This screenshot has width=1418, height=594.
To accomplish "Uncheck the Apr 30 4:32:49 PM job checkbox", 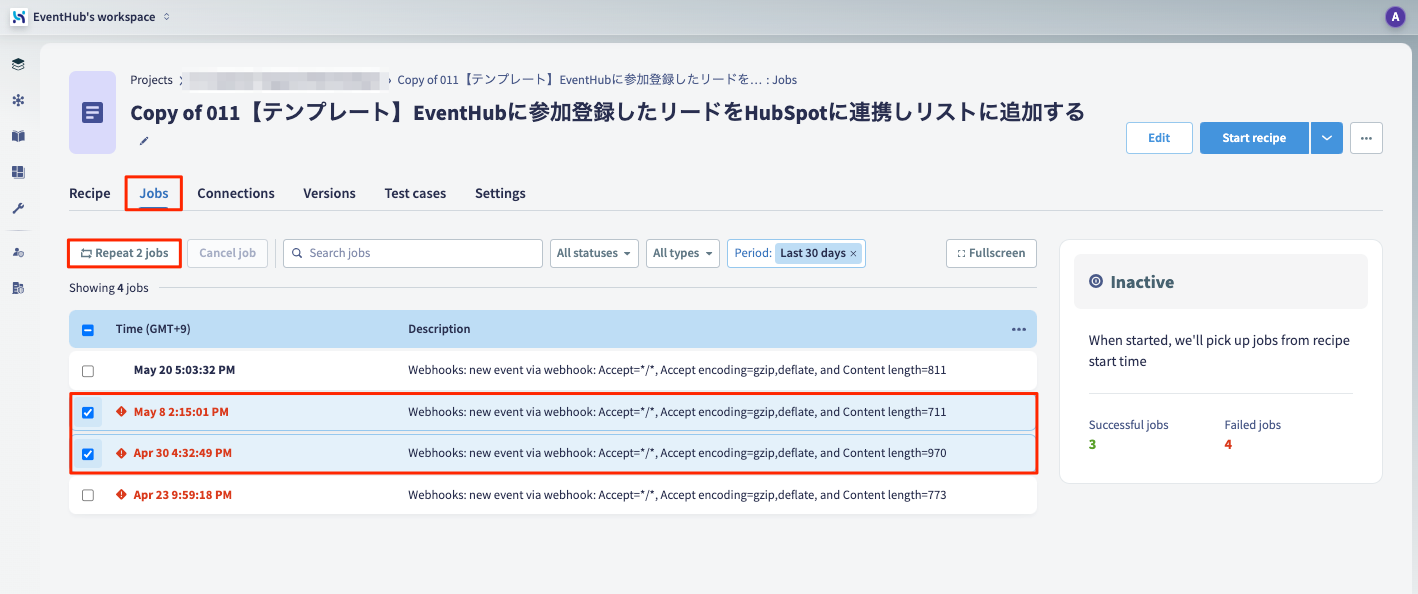I will [88, 454].
